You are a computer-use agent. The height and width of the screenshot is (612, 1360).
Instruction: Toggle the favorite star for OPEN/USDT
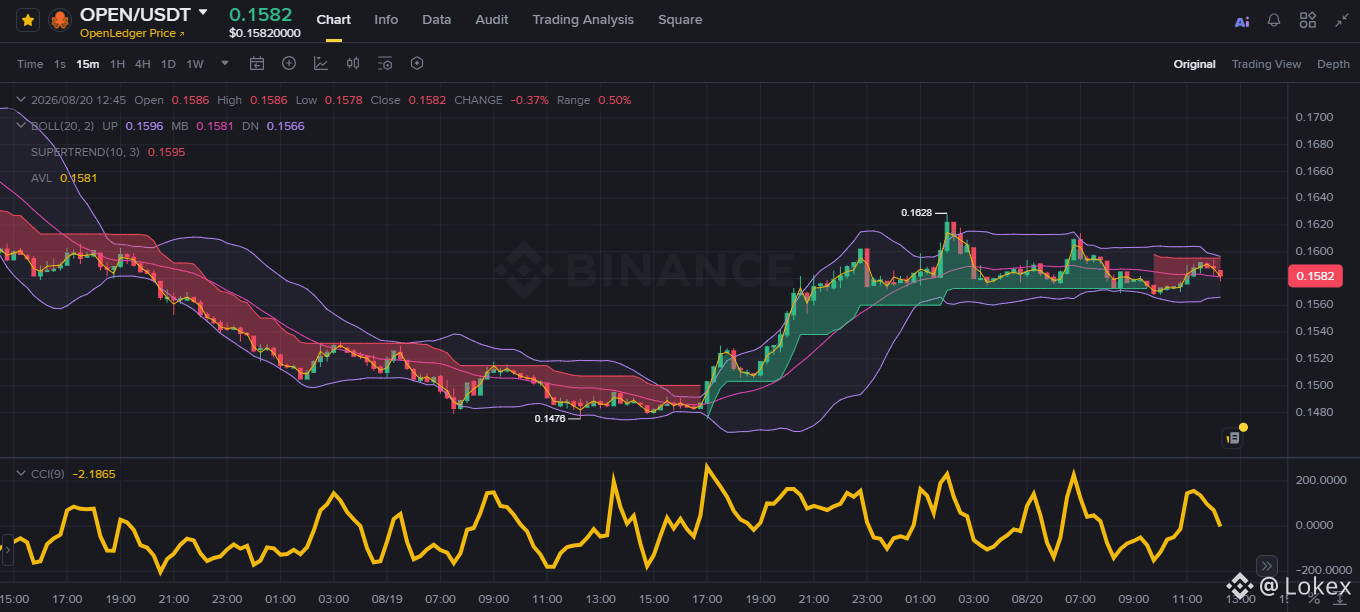pos(28,20)
